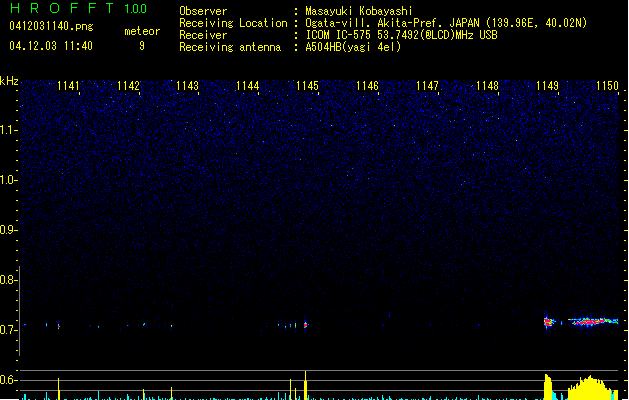Viewport: 629px width, 400px height.
Task: Click the 0.6 kHz frequency label
Action: (8, 380)
